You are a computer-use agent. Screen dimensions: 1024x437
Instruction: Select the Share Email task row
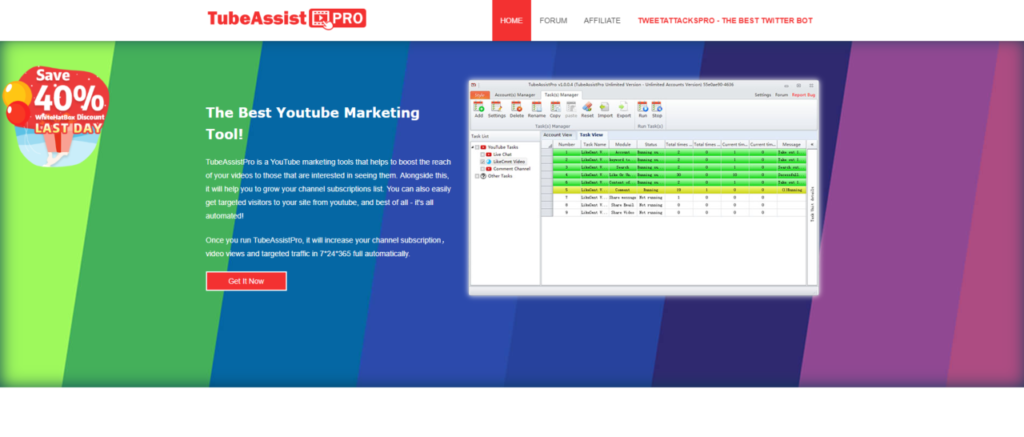tap(679, 205)
